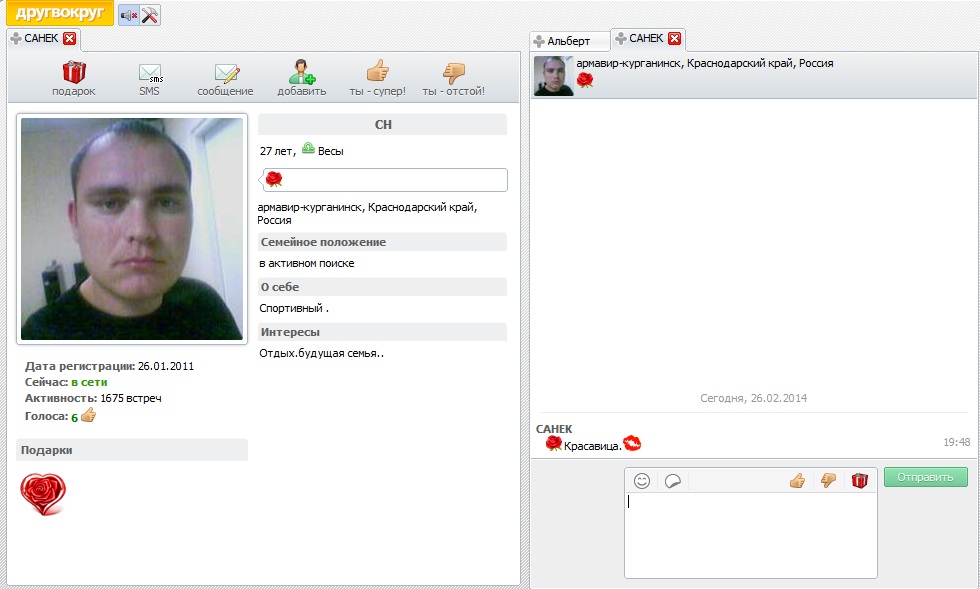
Task: Open the smiley emoticon picker
Action: (642, 480)
